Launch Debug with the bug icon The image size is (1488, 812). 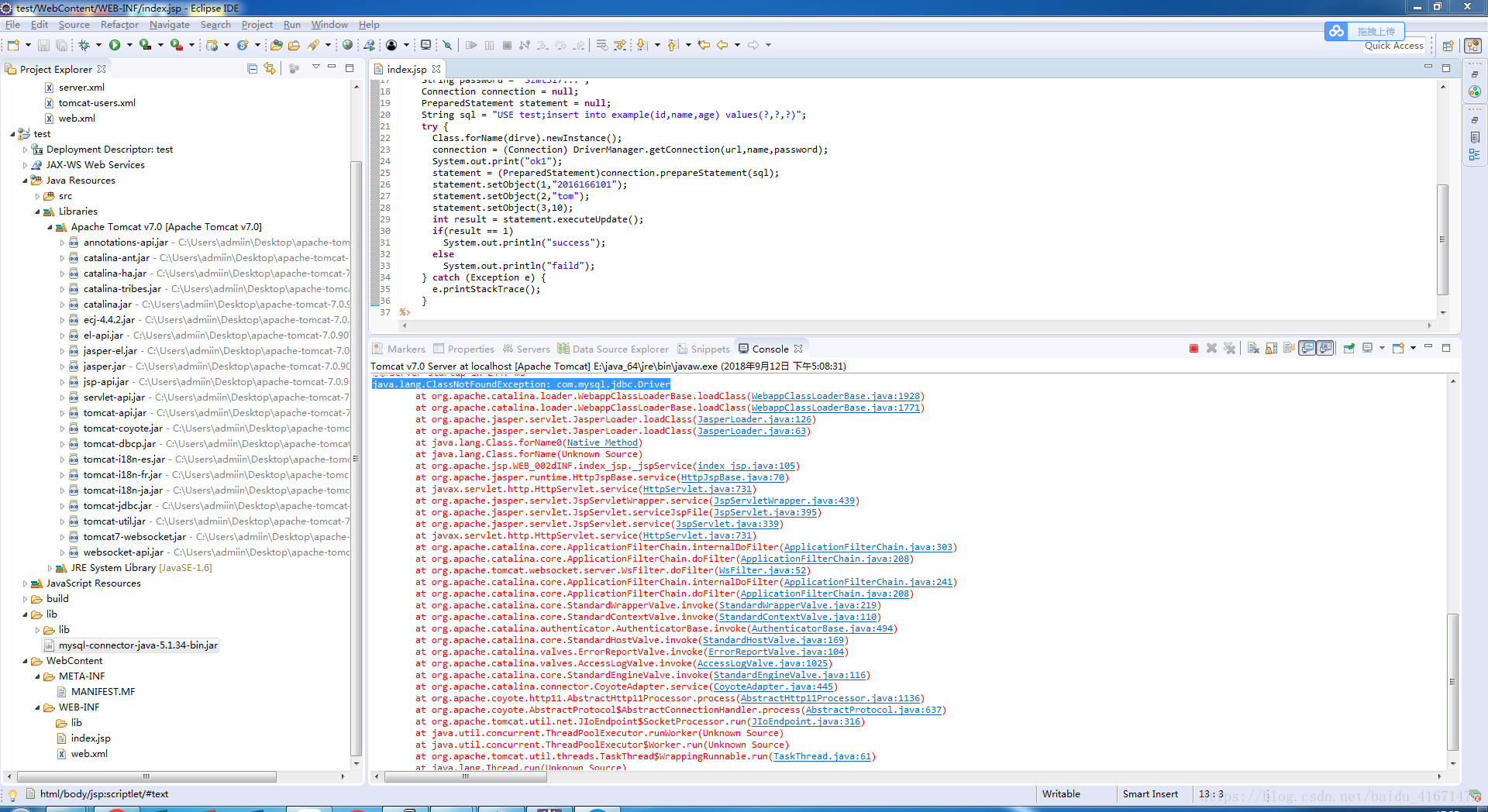(x=84, y=45)
